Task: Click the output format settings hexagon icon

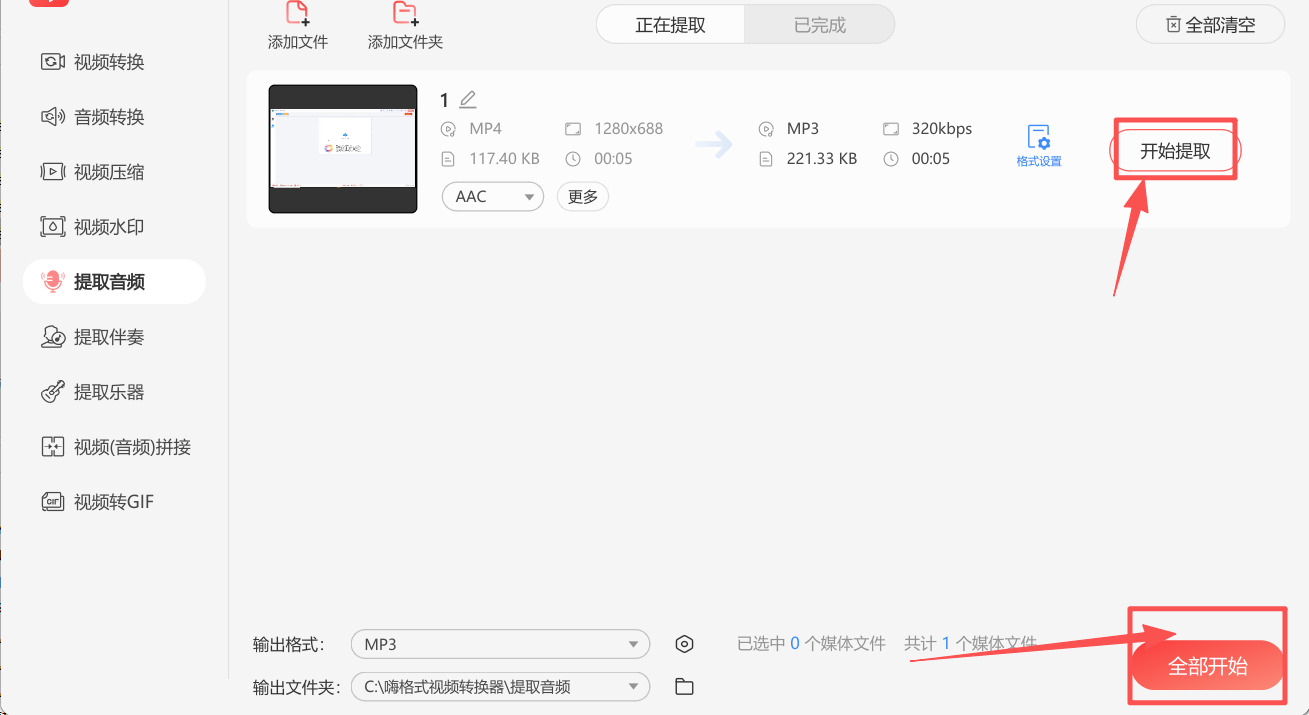Action: coord(684,644)
